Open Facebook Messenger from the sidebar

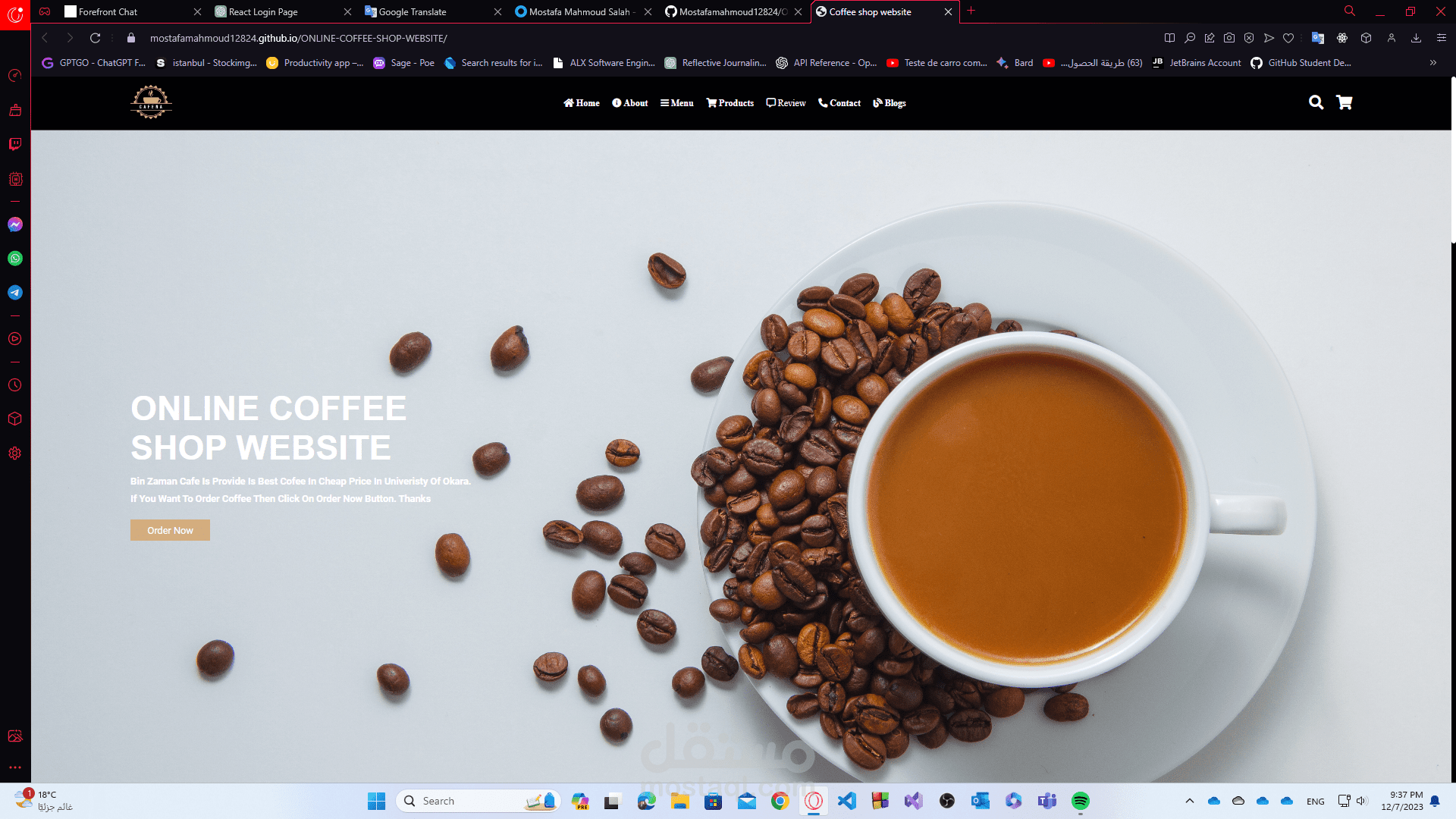[x=14, y=224]
